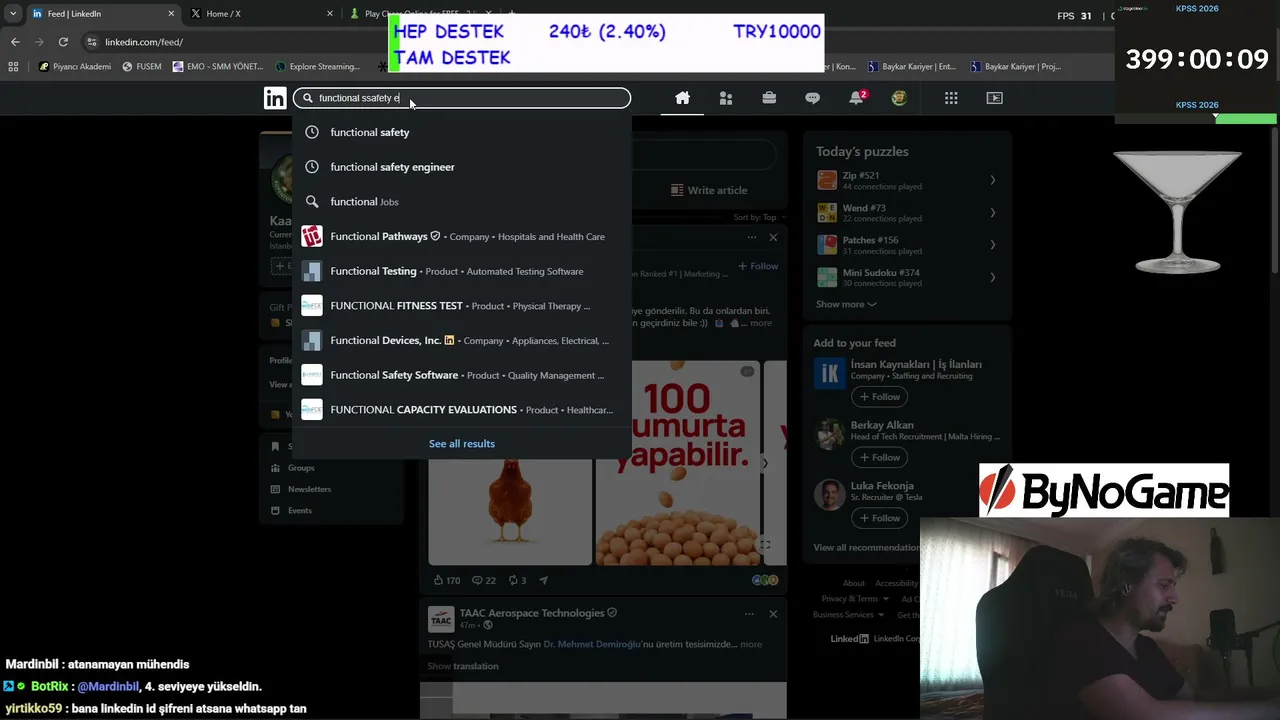Open Messaging speech bubble icon
Viewport: 1280px width, 720px height.
point(812,98)
